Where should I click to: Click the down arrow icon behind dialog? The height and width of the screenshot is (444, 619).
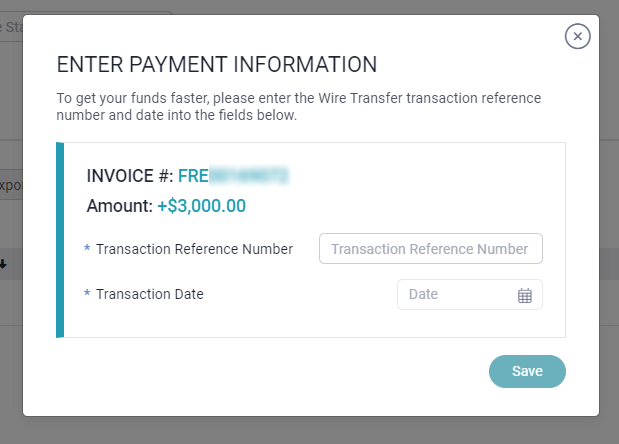coord(3,264)
